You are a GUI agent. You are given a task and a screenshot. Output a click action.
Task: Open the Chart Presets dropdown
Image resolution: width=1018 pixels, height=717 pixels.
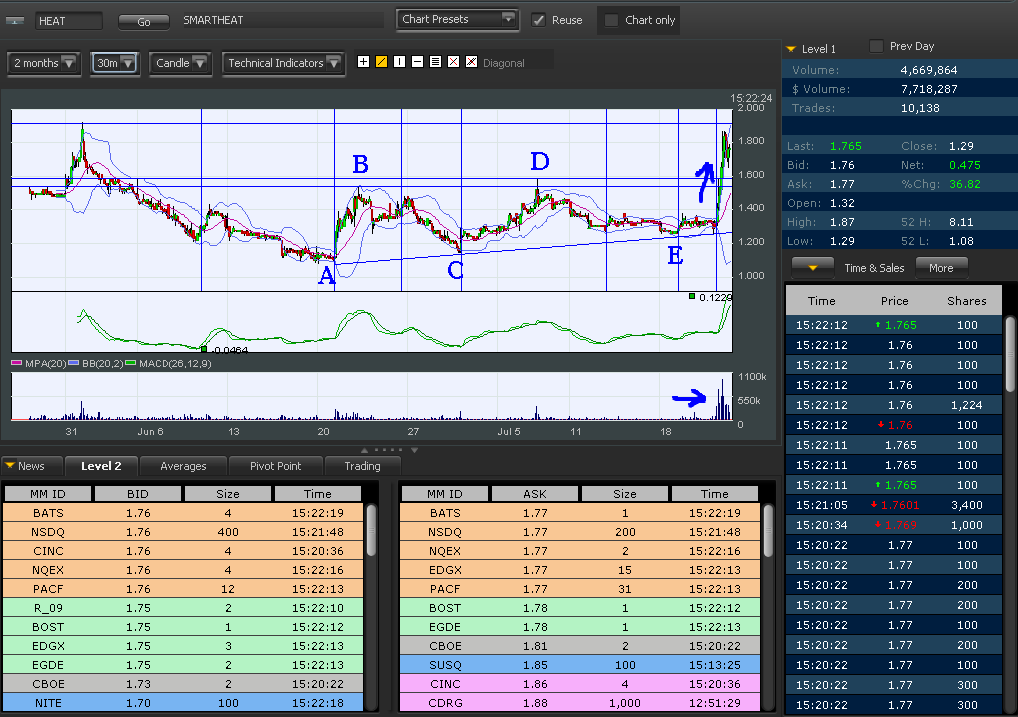click(457, 19)
